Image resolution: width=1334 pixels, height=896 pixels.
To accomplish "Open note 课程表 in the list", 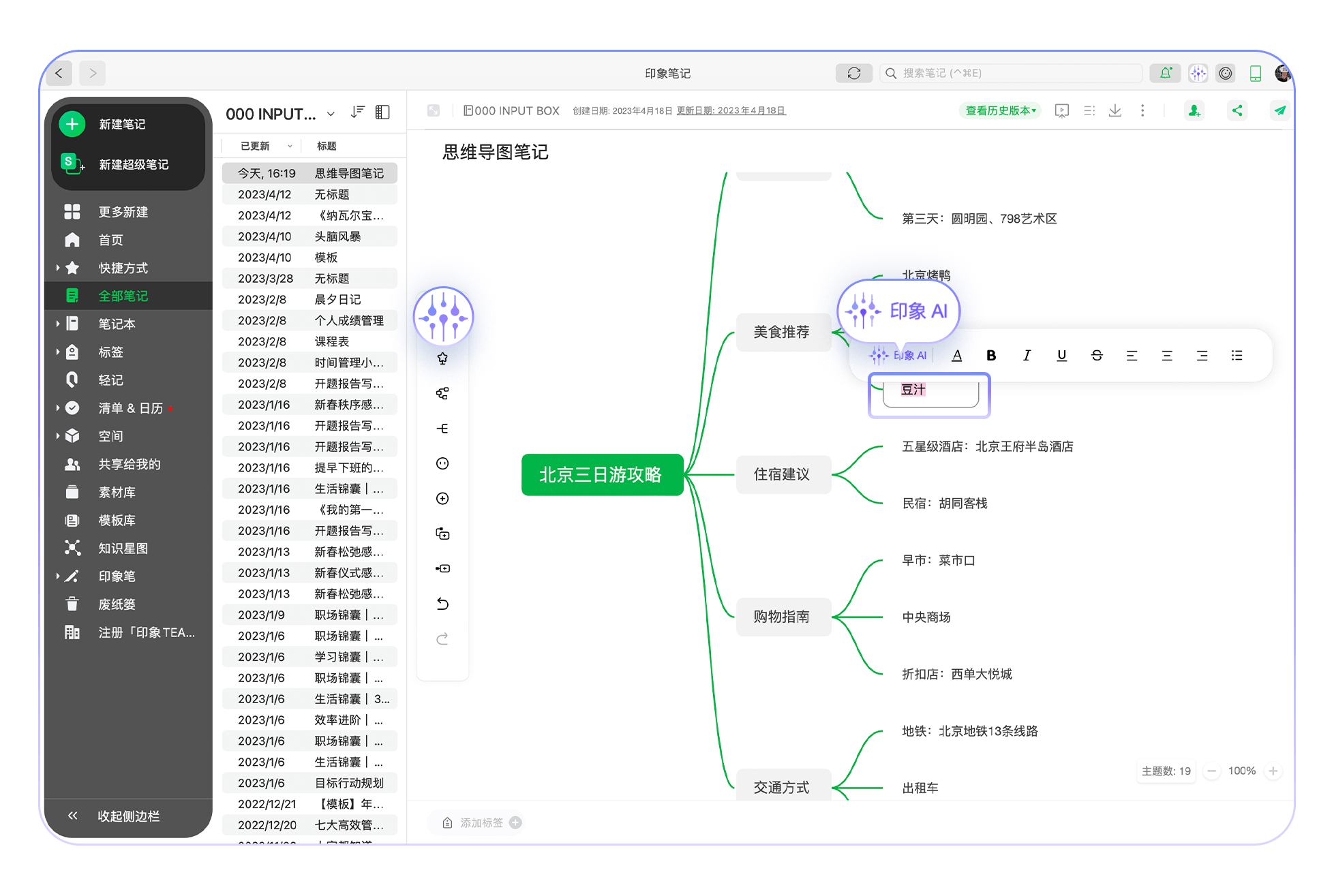I will coord(310,341).
